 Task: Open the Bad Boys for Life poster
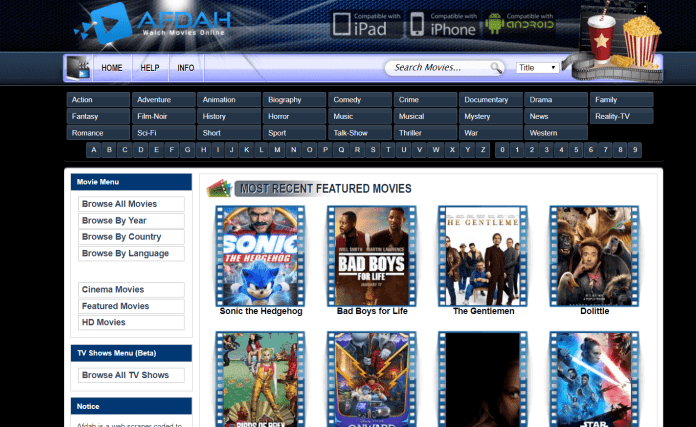click(372, 256)
